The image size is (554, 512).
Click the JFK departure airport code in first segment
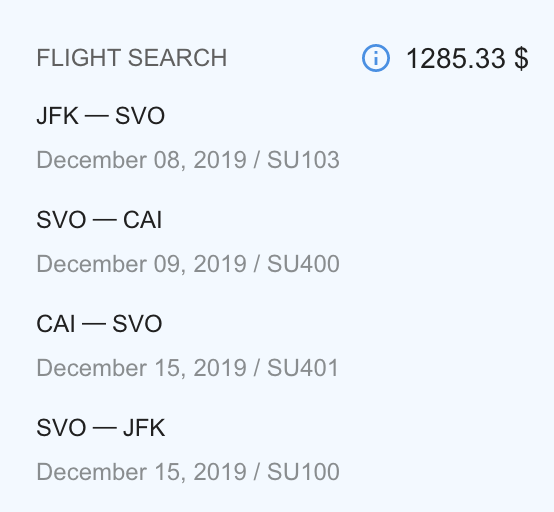coord(58,116)
